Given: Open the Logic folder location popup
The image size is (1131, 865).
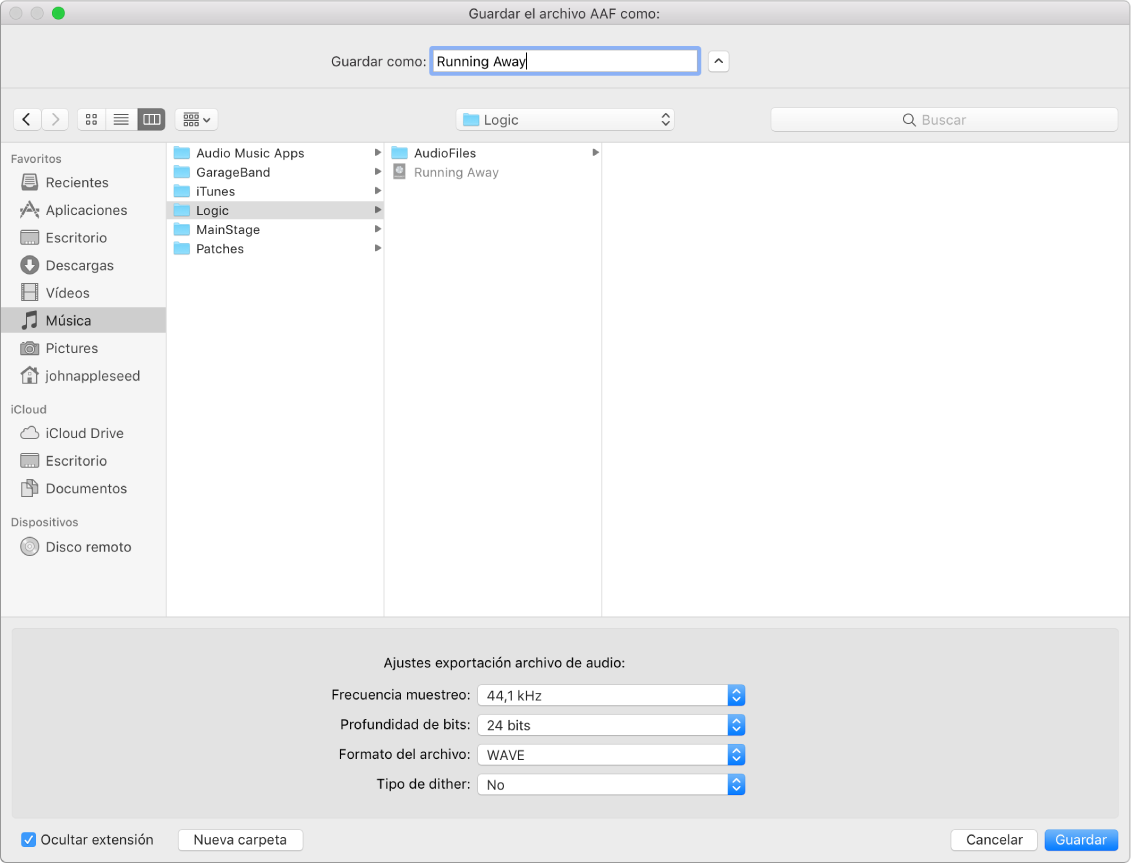Looking at the screenshot, I should pyautogui.click(x=565, y=120).
